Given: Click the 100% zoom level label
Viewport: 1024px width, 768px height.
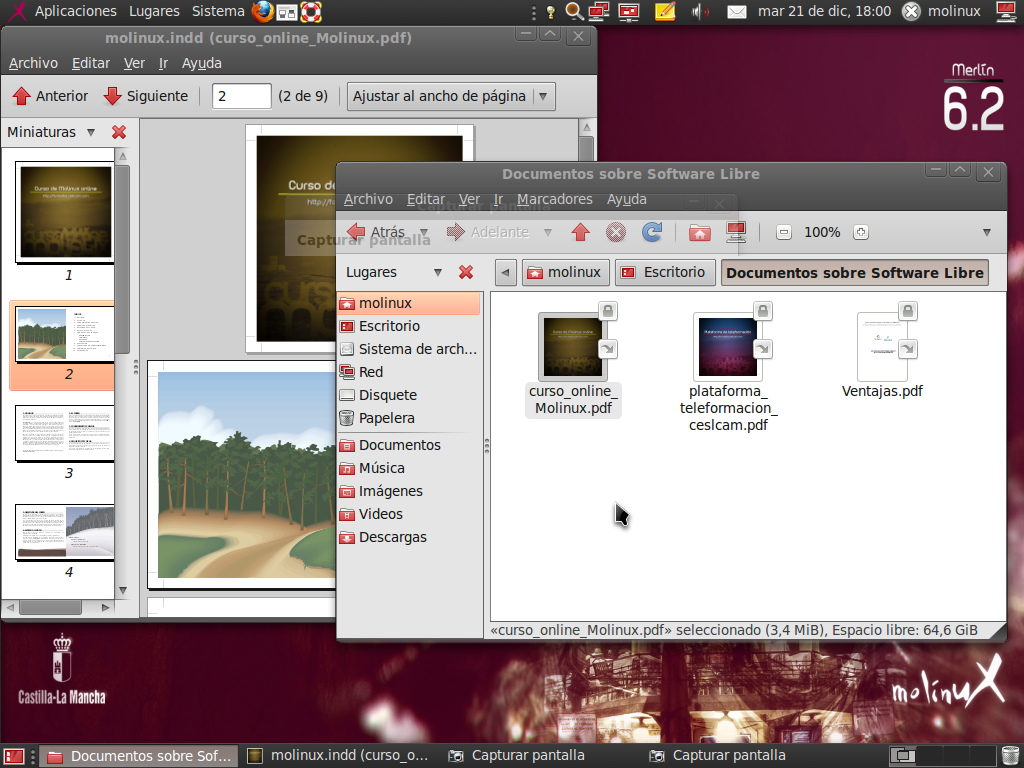Looking at the screenshot, I should [822, 232].
